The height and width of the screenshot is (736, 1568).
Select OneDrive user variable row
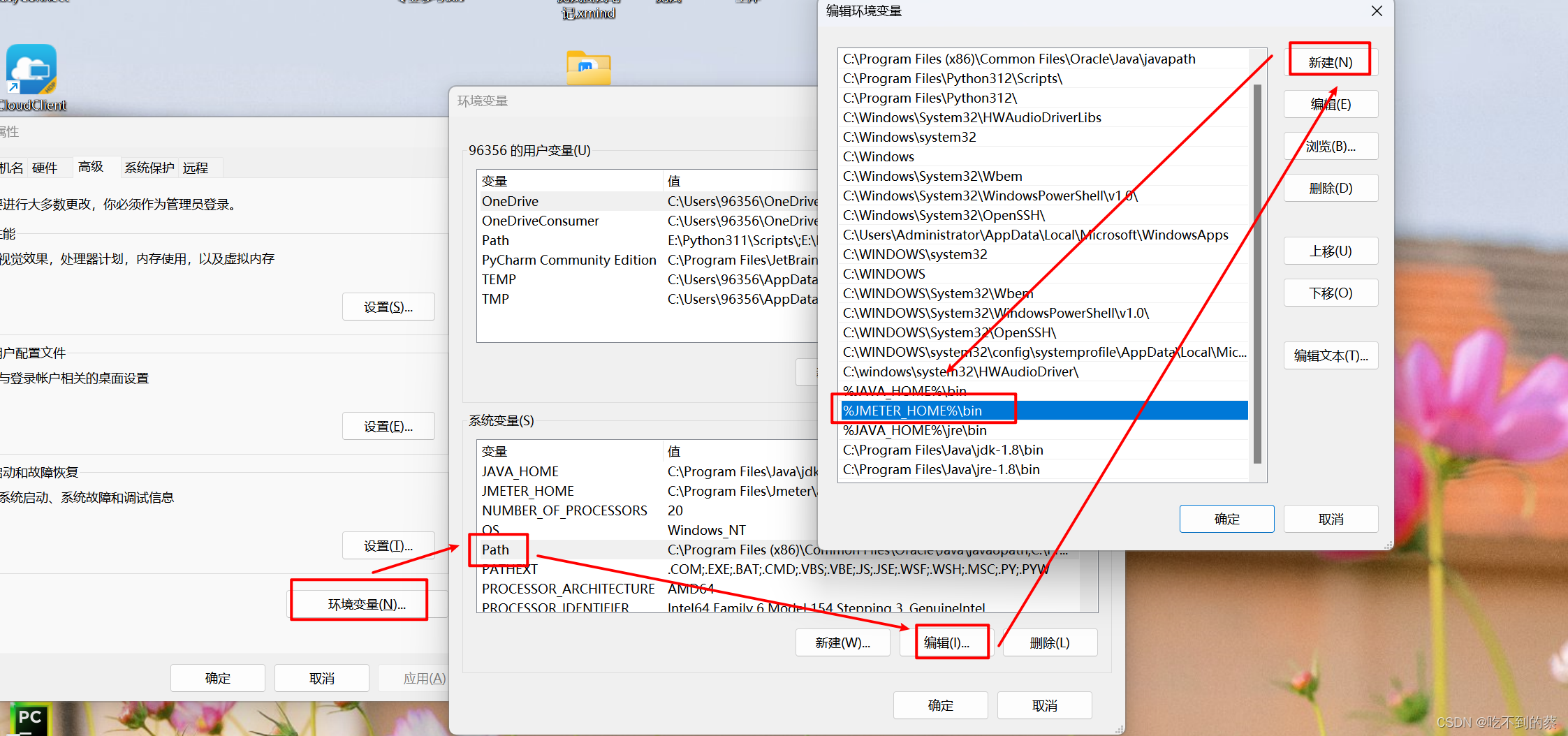point(647,201)
